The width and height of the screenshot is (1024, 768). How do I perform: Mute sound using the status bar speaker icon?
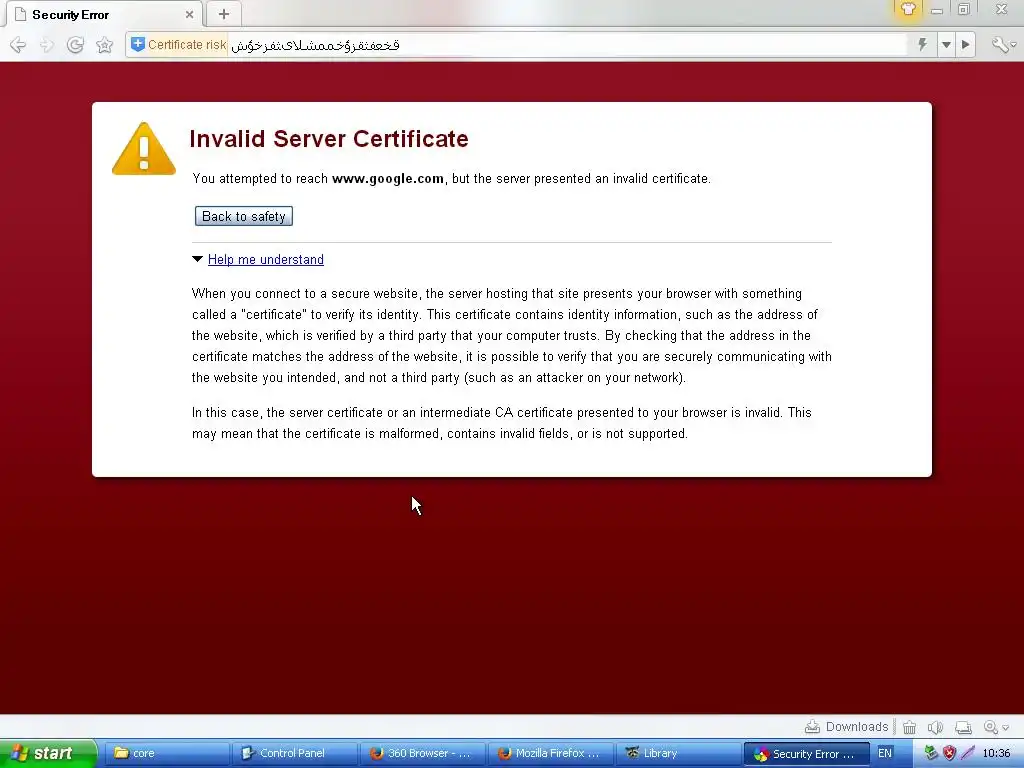click(x=936, y=727)
